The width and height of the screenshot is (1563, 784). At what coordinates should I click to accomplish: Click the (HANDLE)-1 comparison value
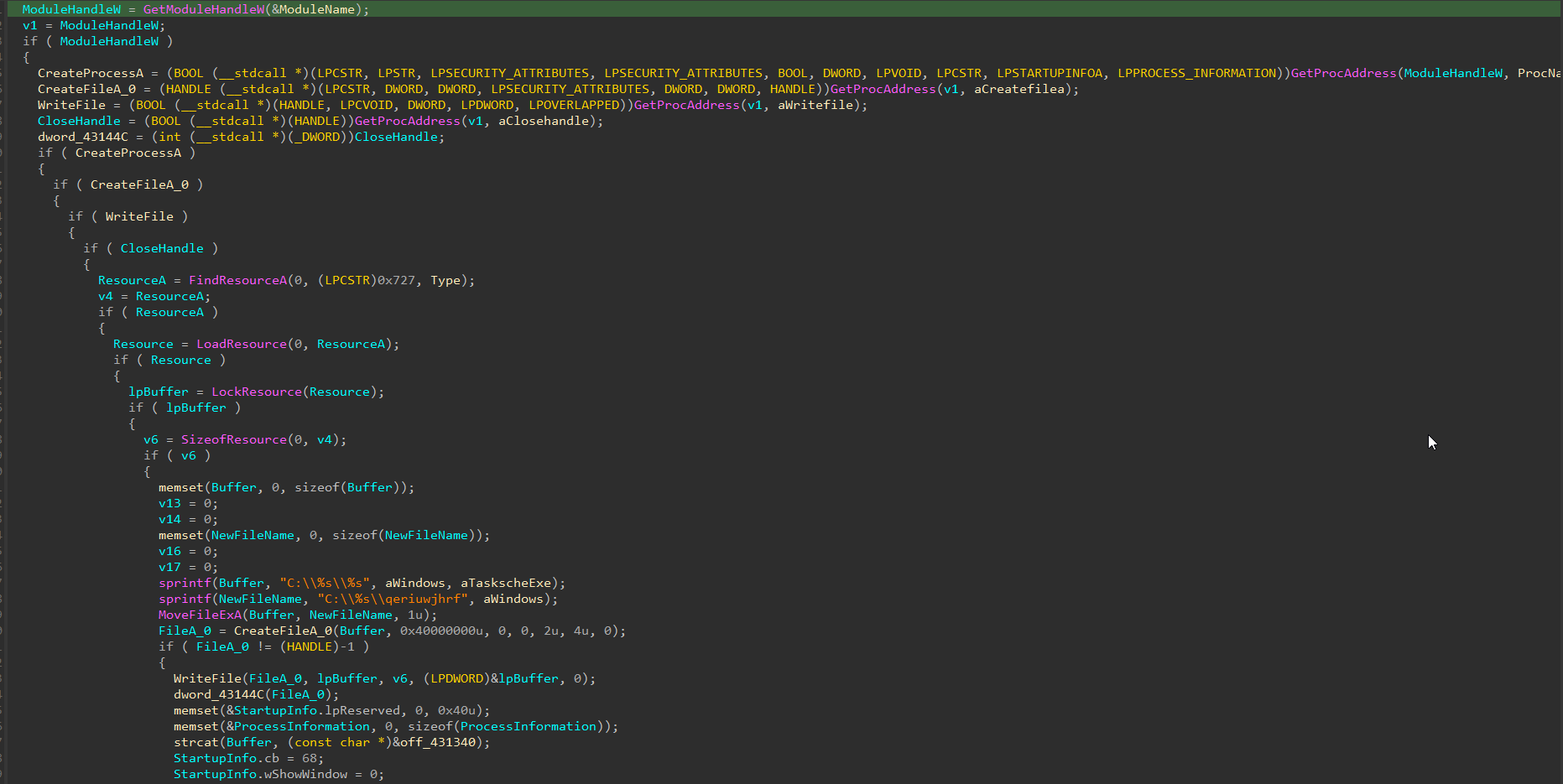pos(317,646)
